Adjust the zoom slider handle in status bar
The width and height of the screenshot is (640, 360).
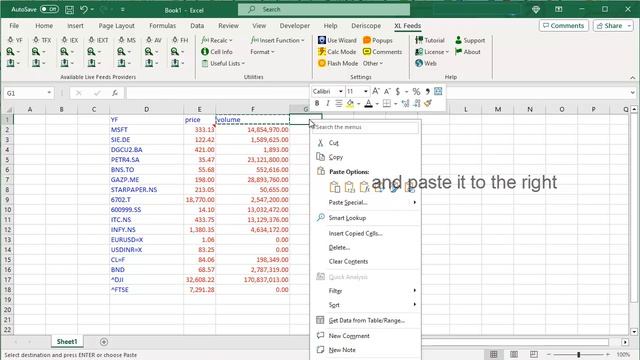[x=578, y=354]
